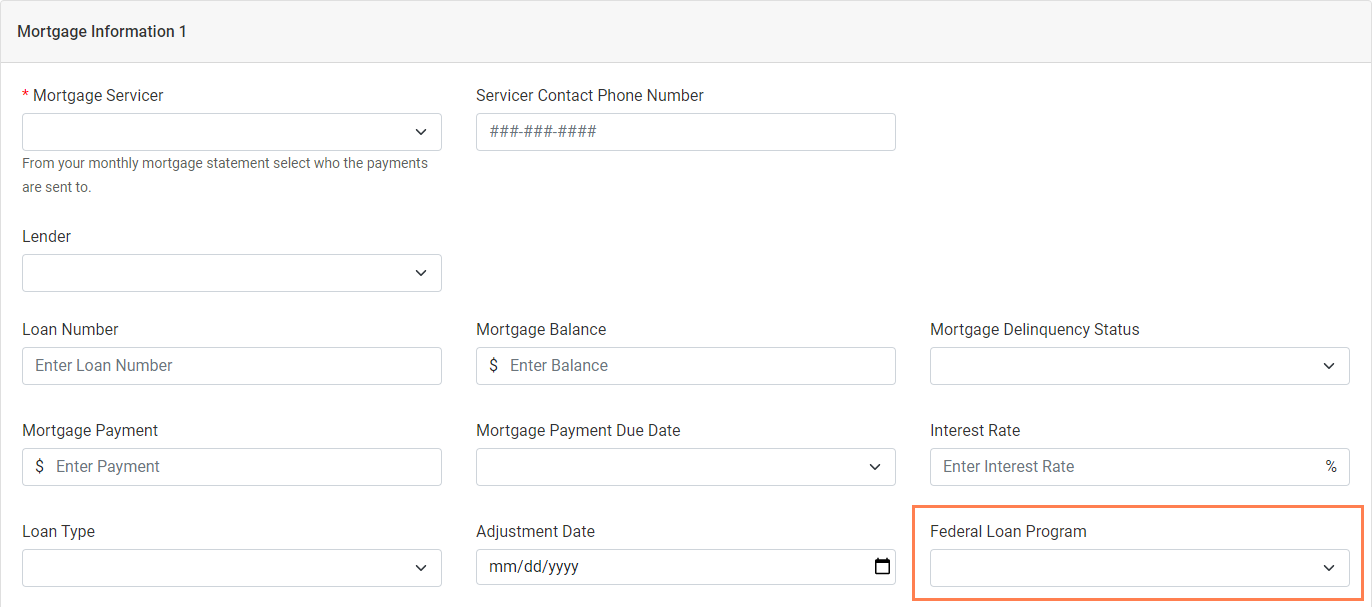Open the Adjustment Date calendar picker icon
This screenshot has width=1372, height=607.
point(882,567)
